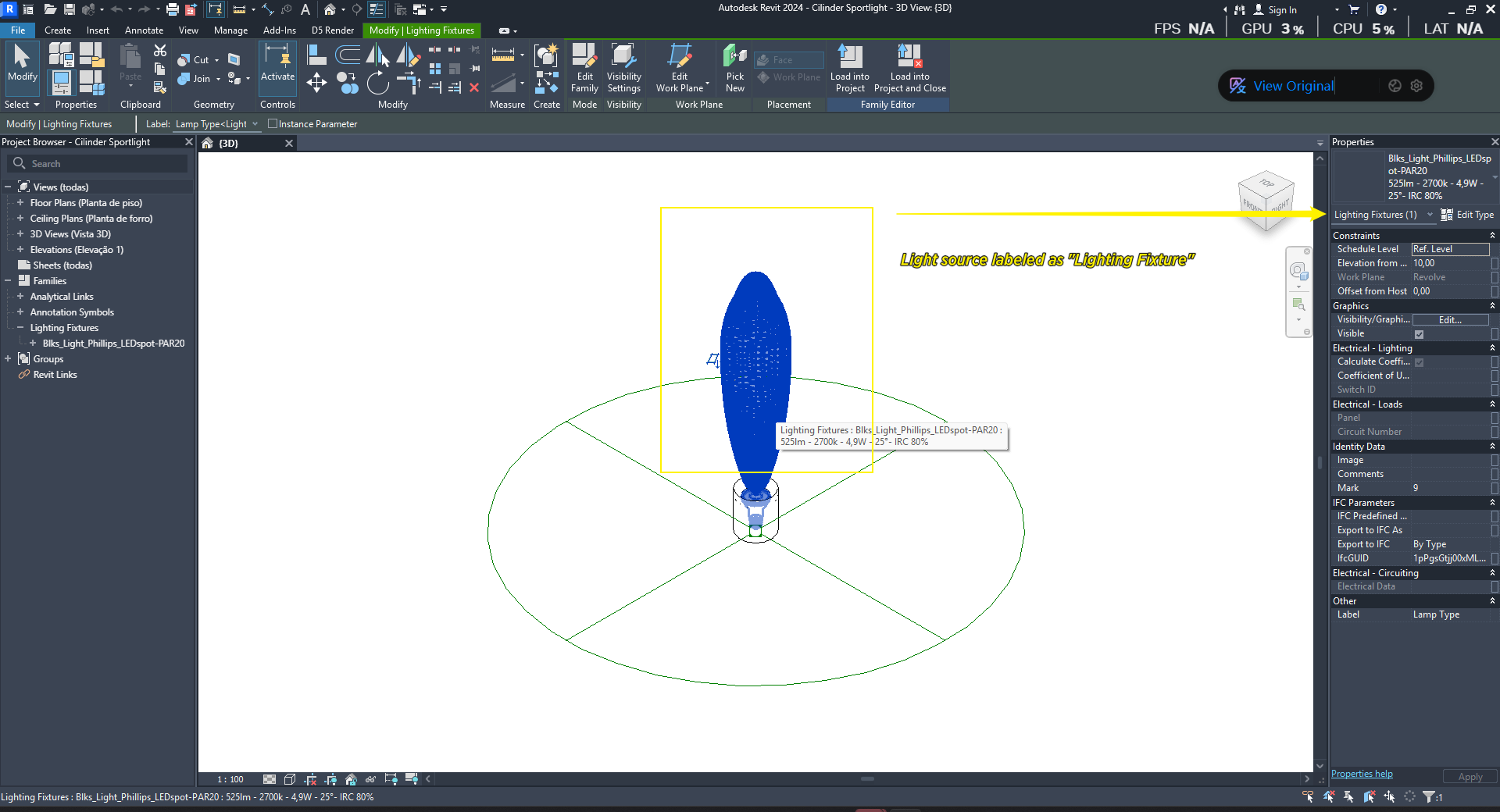The width and height of the screenshot is (1500, 812).
Task: Switch to the Insert ribbon tab
Action: 98,30
